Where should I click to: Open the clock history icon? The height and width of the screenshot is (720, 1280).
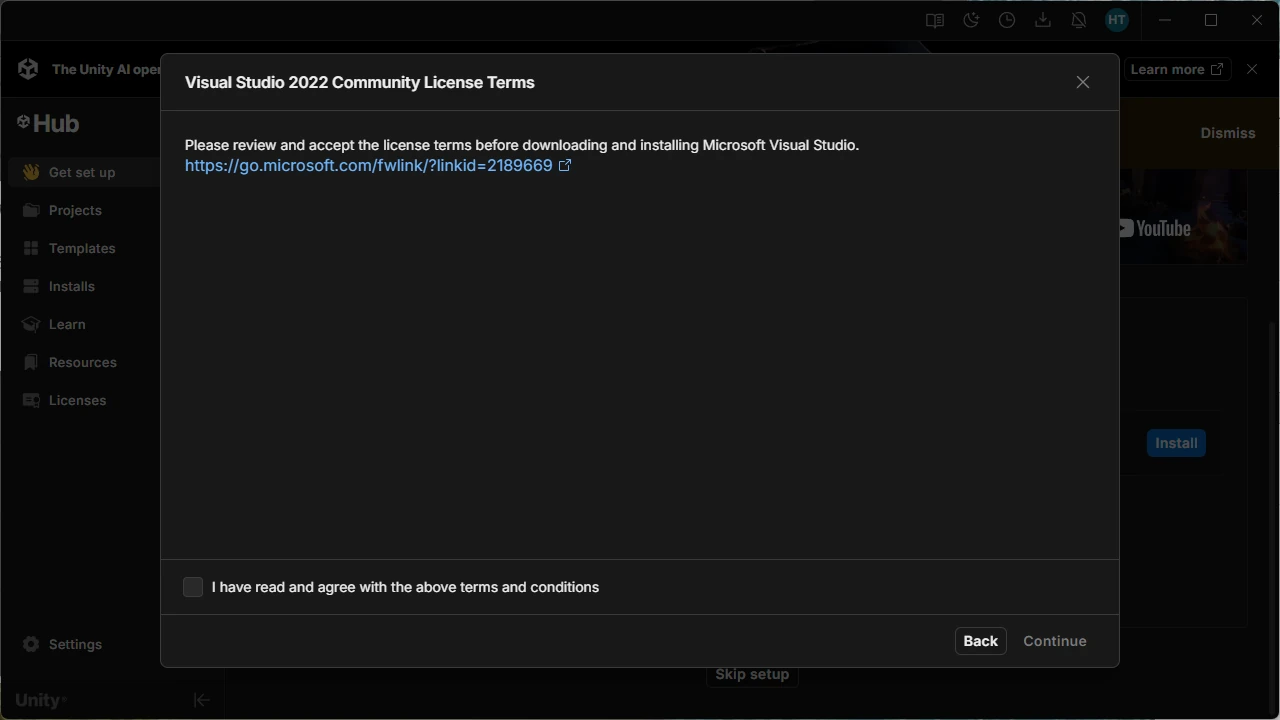point(1007,20)
